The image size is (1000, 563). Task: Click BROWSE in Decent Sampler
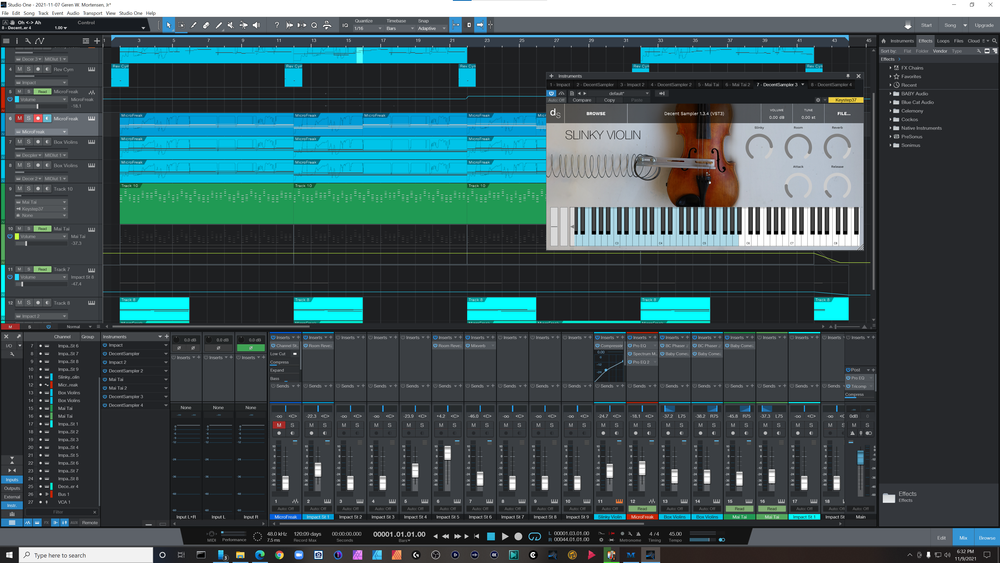[596, 113]
